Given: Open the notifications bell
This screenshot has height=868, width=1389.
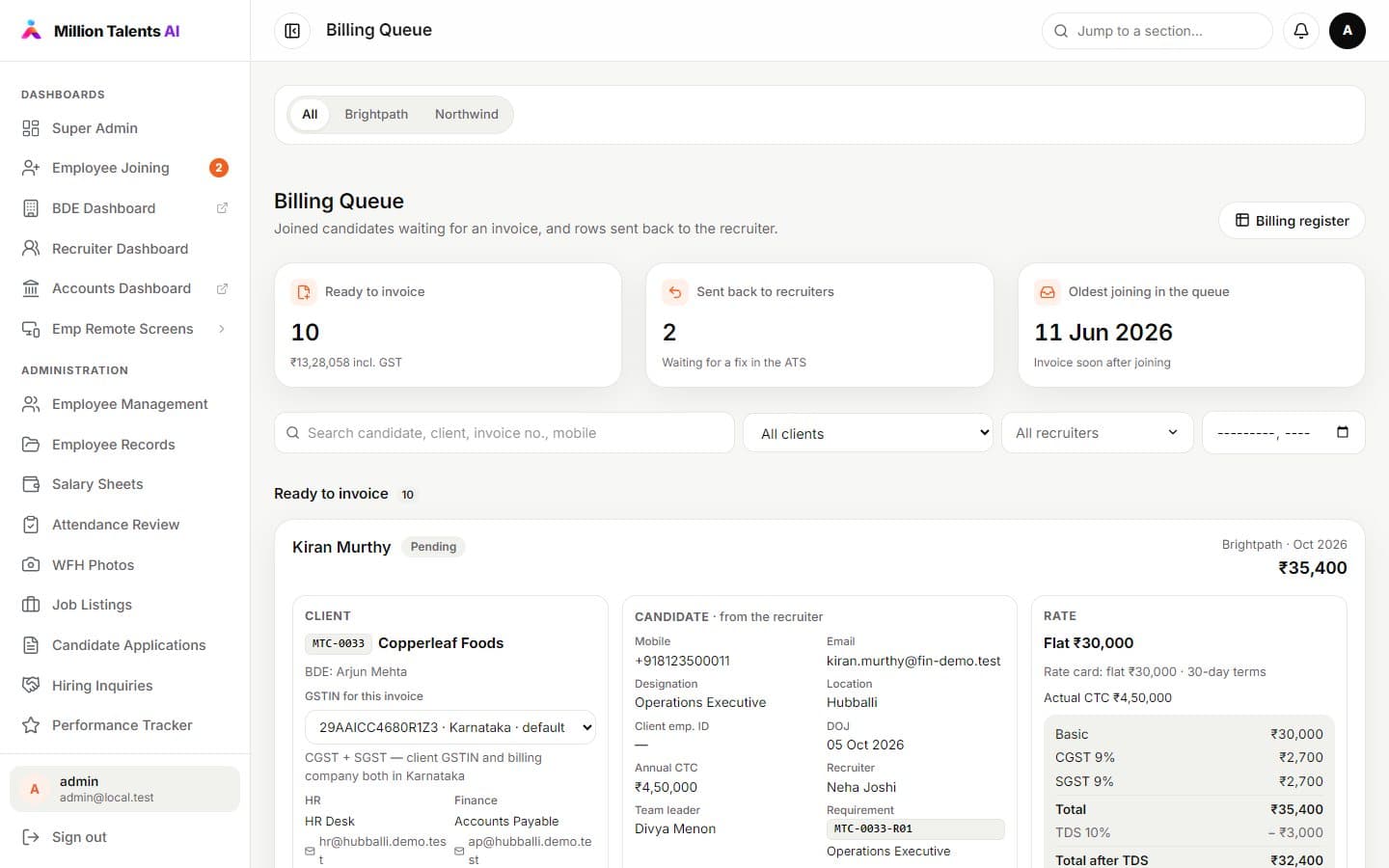Looking at the screenshot, I should pos(1300,31).
